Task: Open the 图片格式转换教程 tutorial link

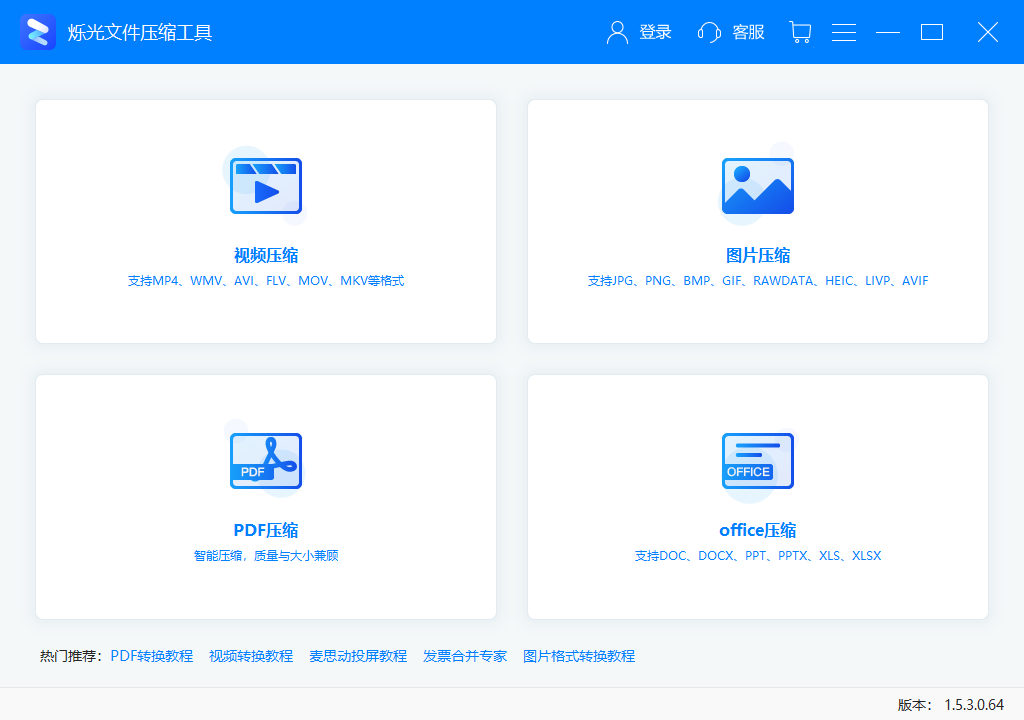Action: 578,656
